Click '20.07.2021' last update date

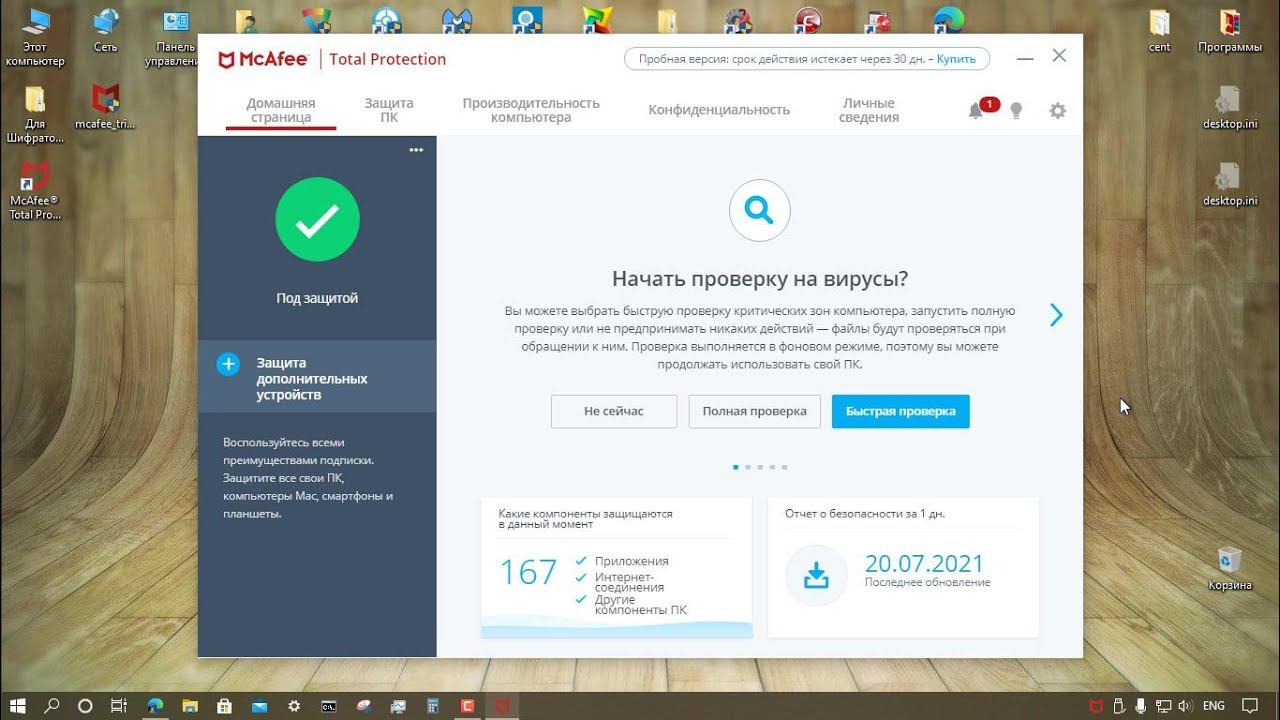pos(924,563)
